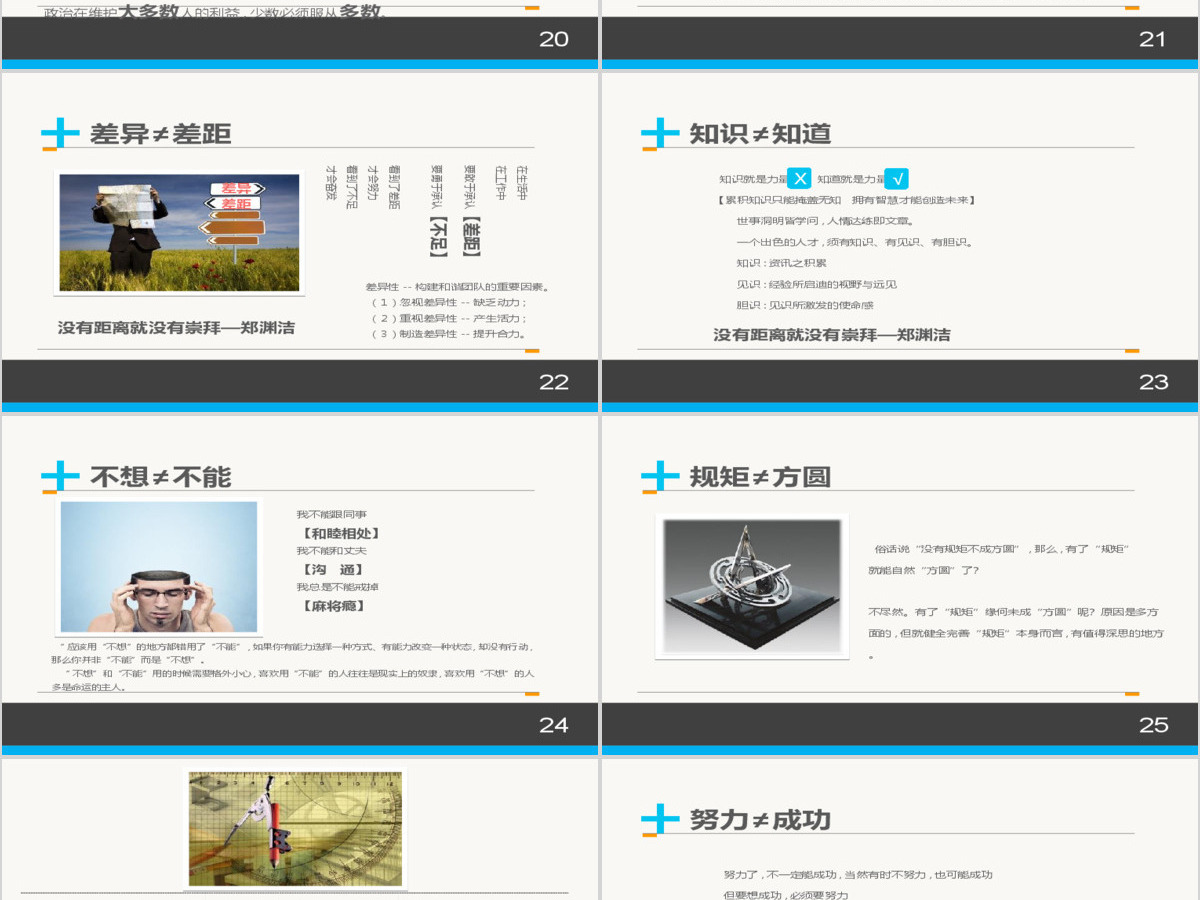Click the plus icon beside 知识≠知道 title
Viewport: 1200px width, 900px height.
click(660, 133)
